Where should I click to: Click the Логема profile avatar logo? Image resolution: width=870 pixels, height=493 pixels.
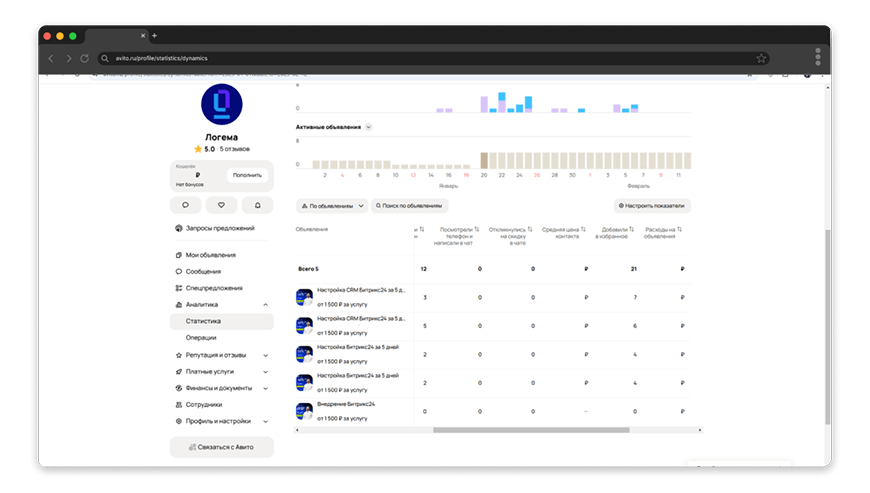pos(221,104)
